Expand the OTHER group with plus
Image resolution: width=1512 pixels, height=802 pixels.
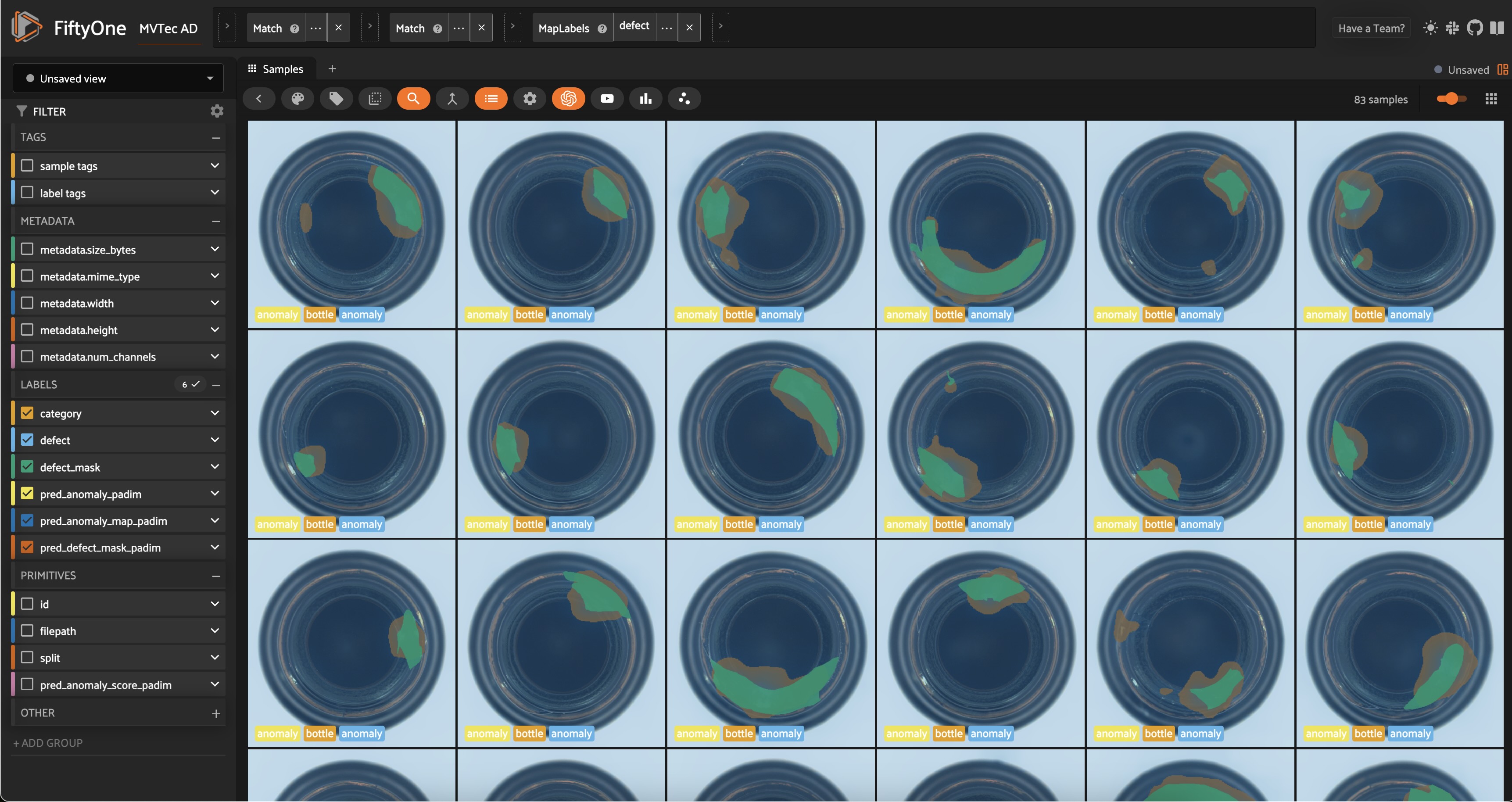(215, 713)
